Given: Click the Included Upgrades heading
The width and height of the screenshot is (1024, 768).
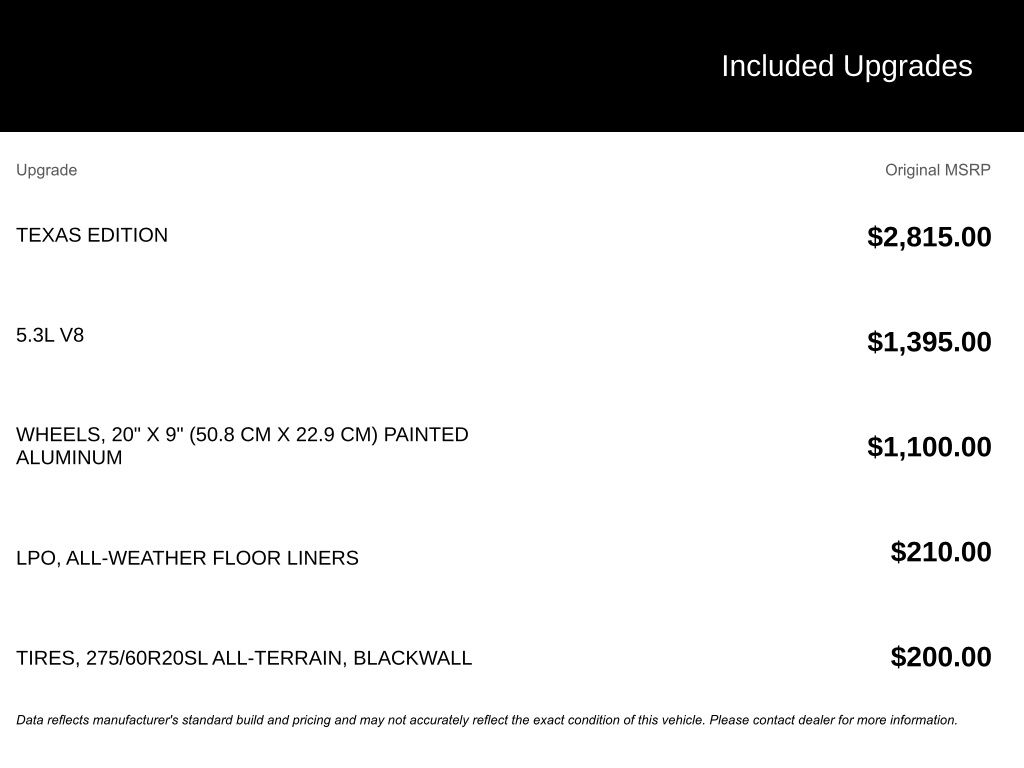Looking at the screenshot, I should tap(846, 66).
